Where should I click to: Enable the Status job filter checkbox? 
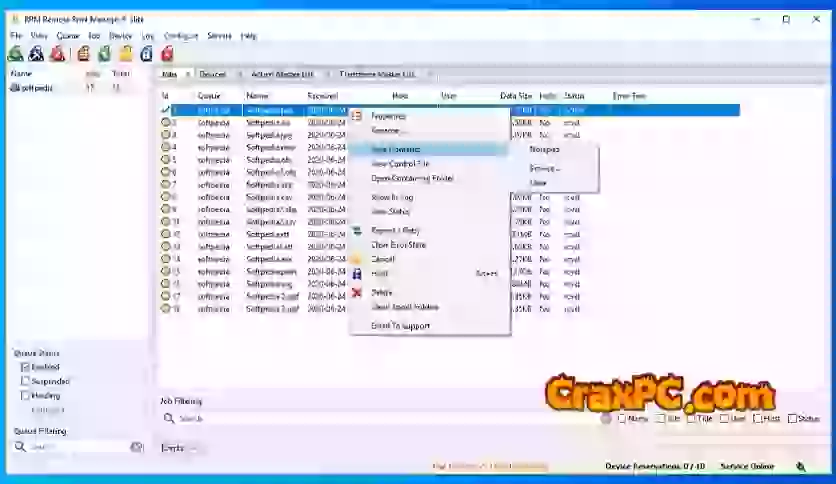792,418
